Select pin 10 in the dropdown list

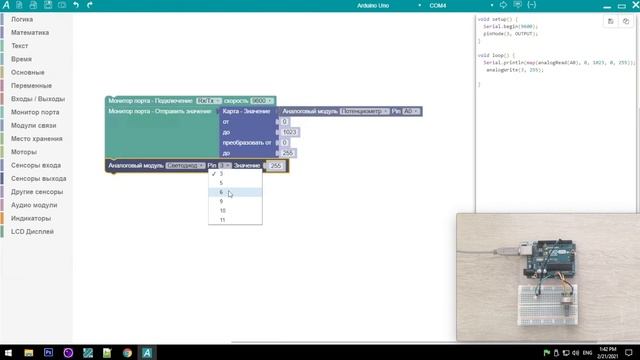tap(235, 211)
